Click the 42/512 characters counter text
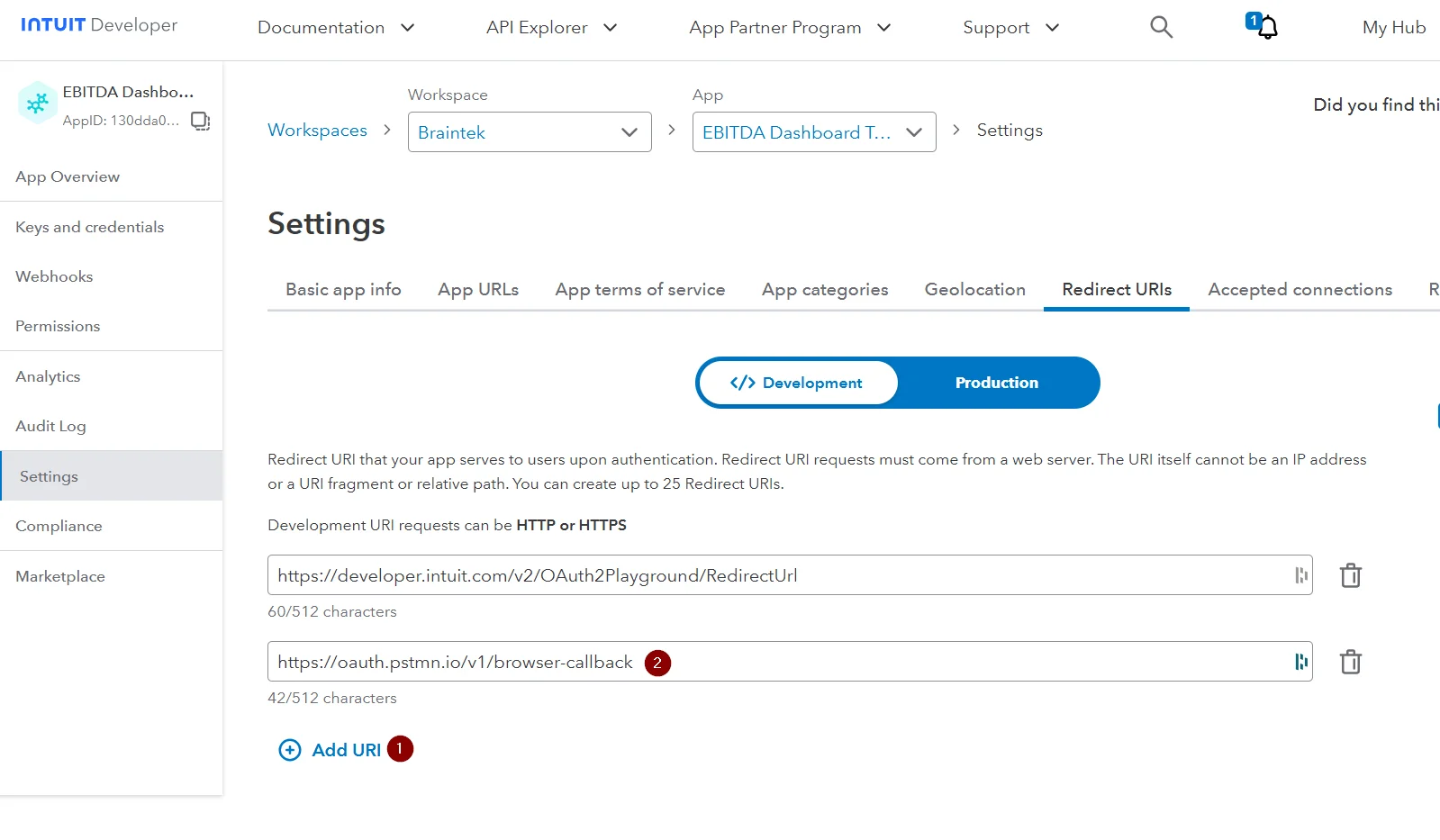Screen dimensions: 1440x840 click(332, 698)
